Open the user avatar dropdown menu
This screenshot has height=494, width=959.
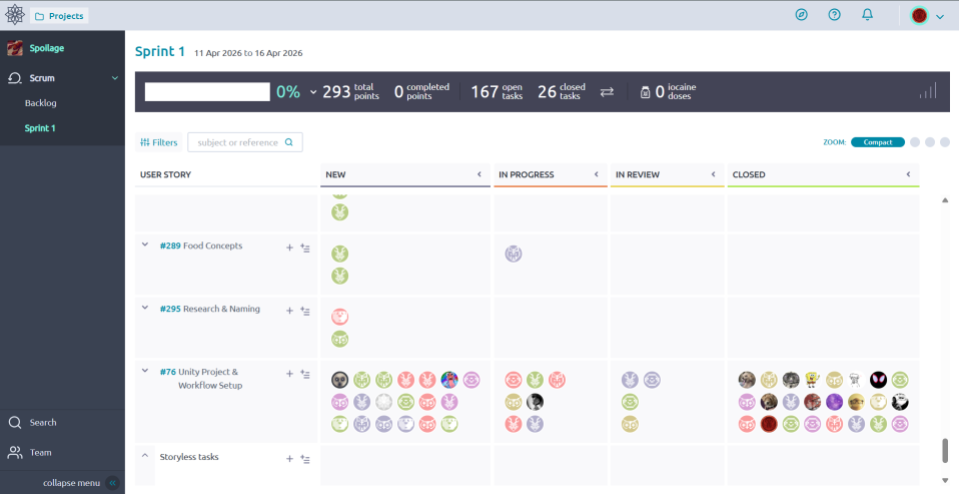pyautogui.click(x=927, y=15)
